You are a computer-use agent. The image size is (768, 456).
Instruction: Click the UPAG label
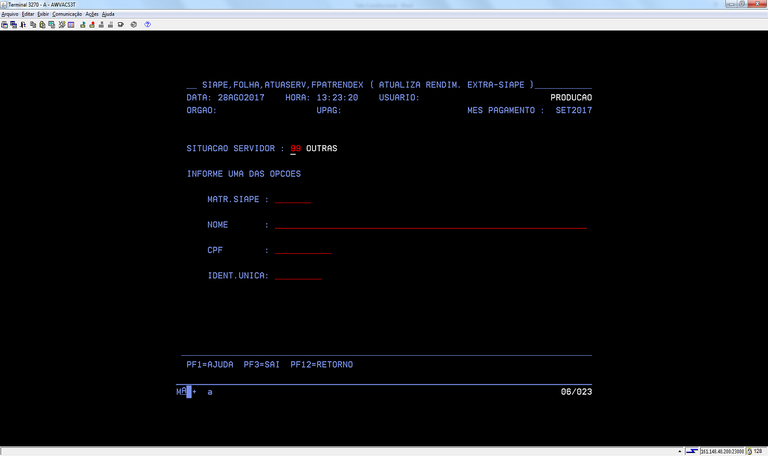coord(329,110)
